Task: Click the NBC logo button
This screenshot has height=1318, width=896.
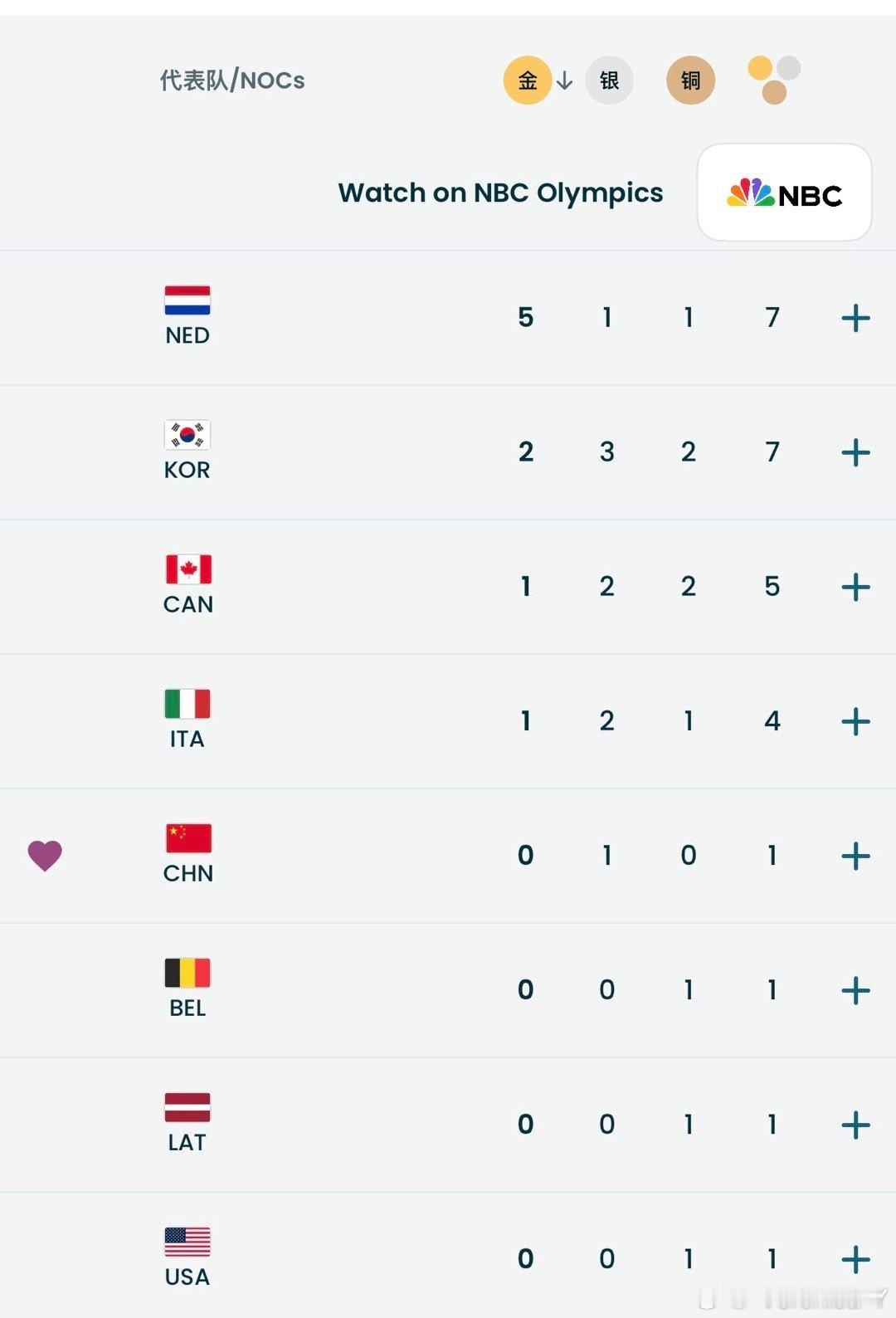Action: [x=784, y=193]
